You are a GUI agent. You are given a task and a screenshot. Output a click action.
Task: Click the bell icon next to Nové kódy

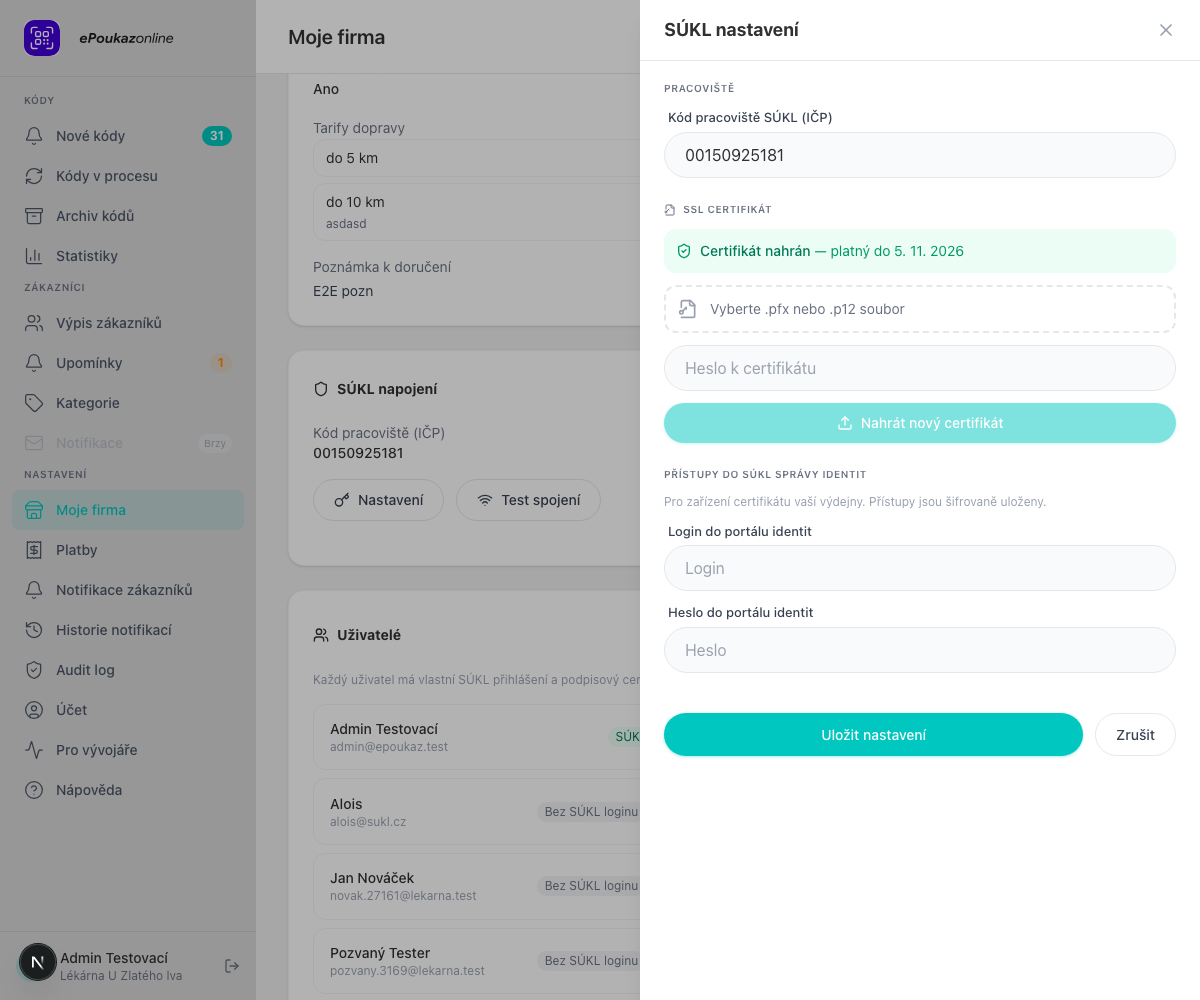pos(34,136)
